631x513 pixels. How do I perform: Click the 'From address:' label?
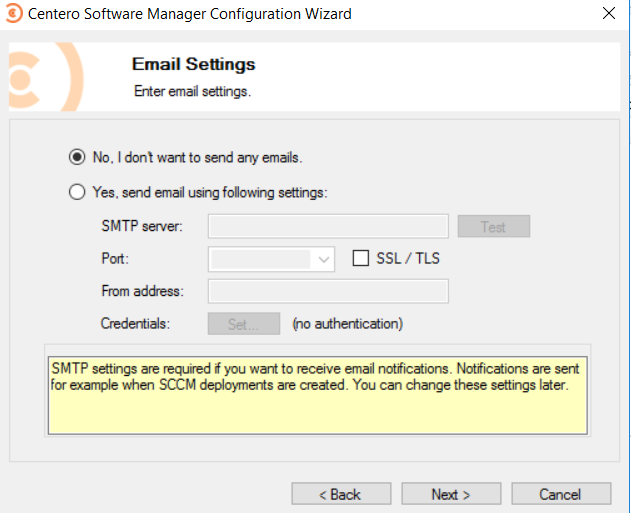142,291
